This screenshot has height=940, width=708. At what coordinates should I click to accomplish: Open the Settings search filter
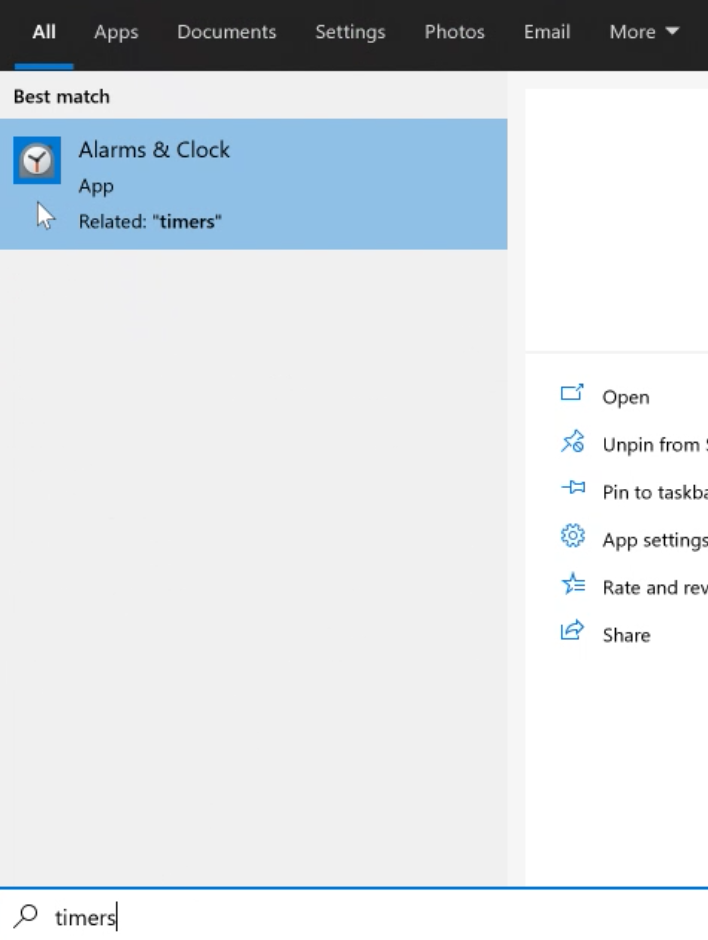(350, 32)
